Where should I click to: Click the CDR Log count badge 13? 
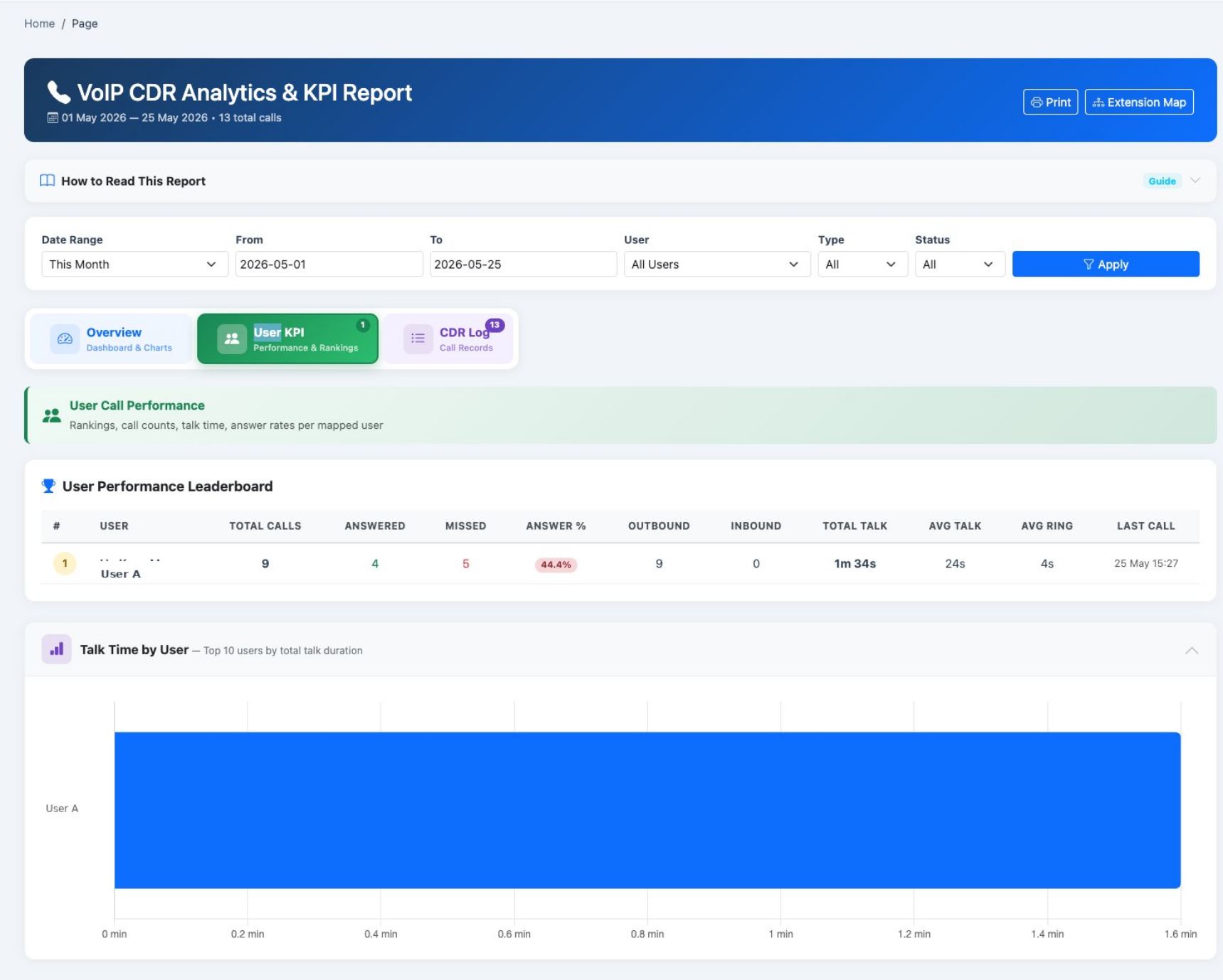[494, 325]
